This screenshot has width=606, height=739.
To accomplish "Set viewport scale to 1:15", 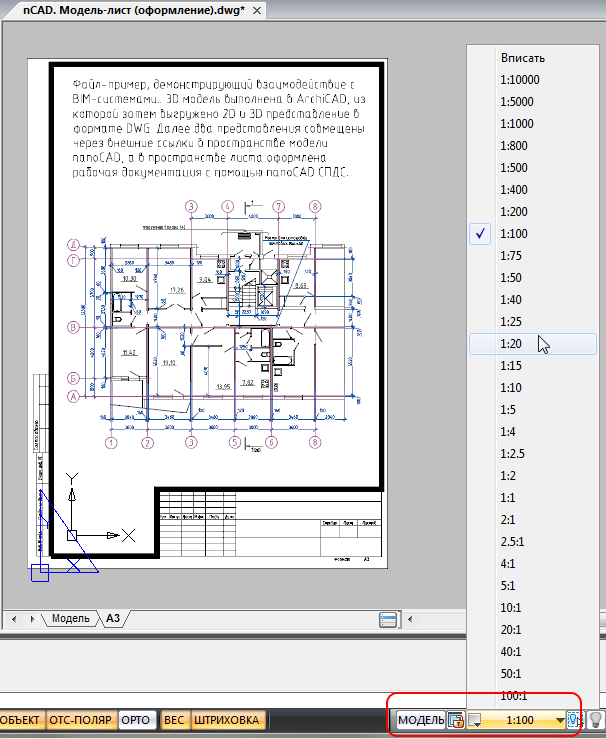I will point(532,366).
